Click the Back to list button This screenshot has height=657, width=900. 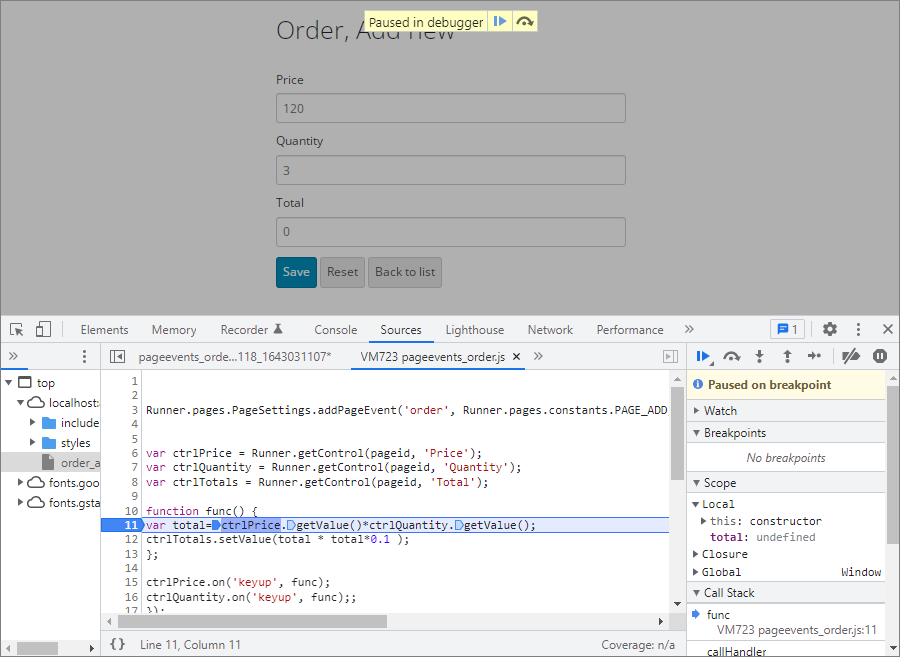click(404, 272)
